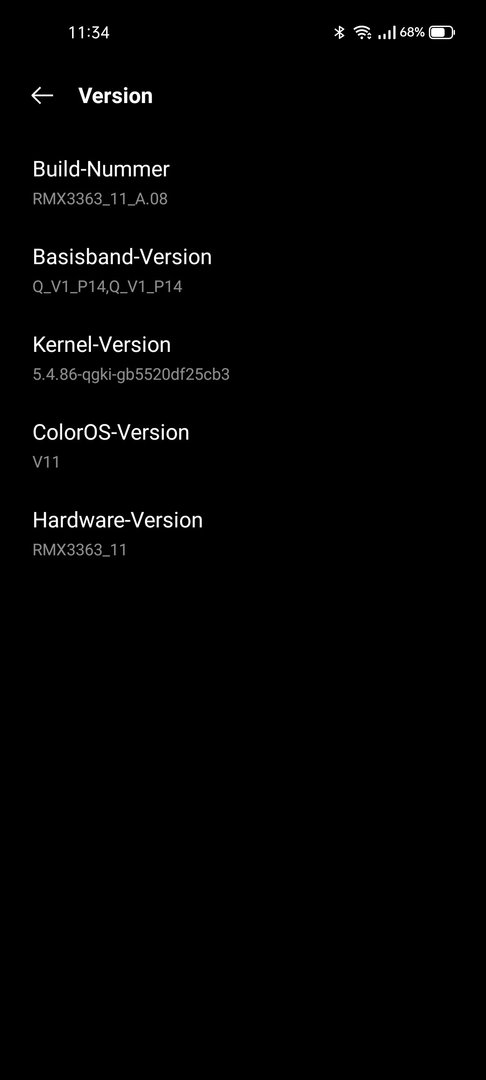Select the ColorOS-Version entry

(243, 446)
